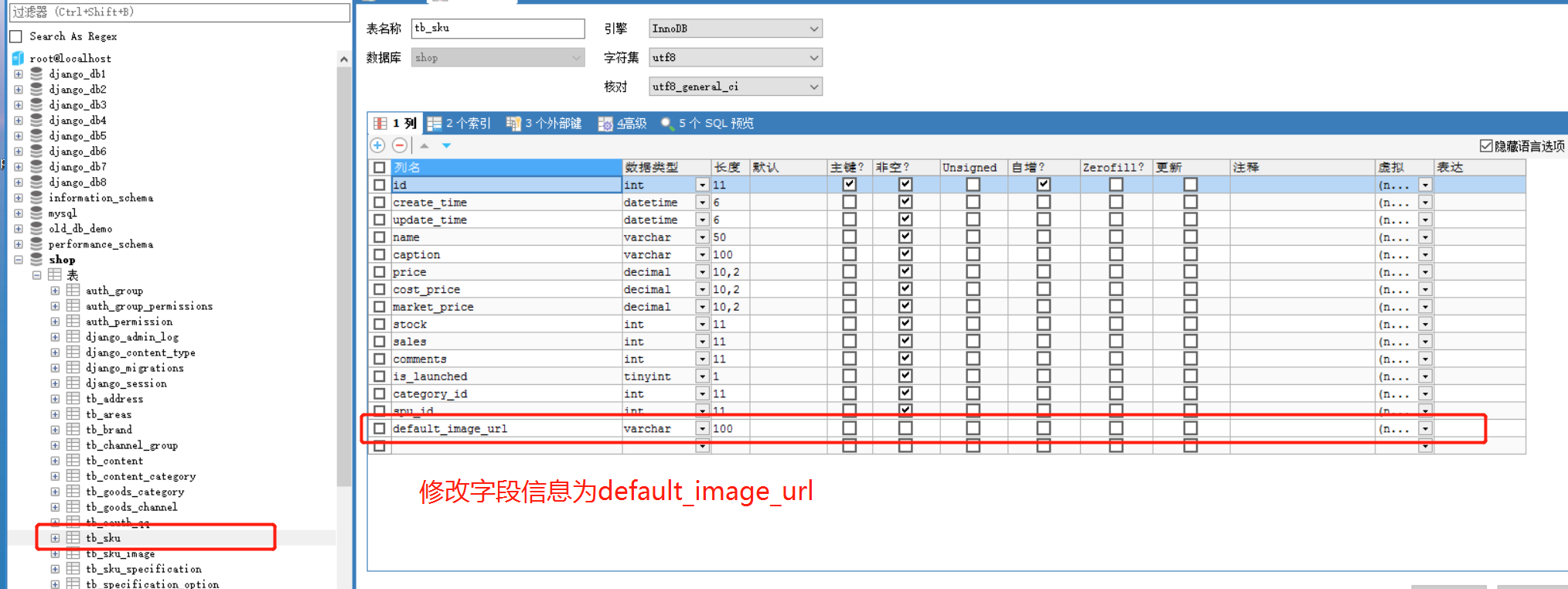Open the charset utf8 dropdown
The width and height of the screenshot is (1568, 589).
[813, 57]
